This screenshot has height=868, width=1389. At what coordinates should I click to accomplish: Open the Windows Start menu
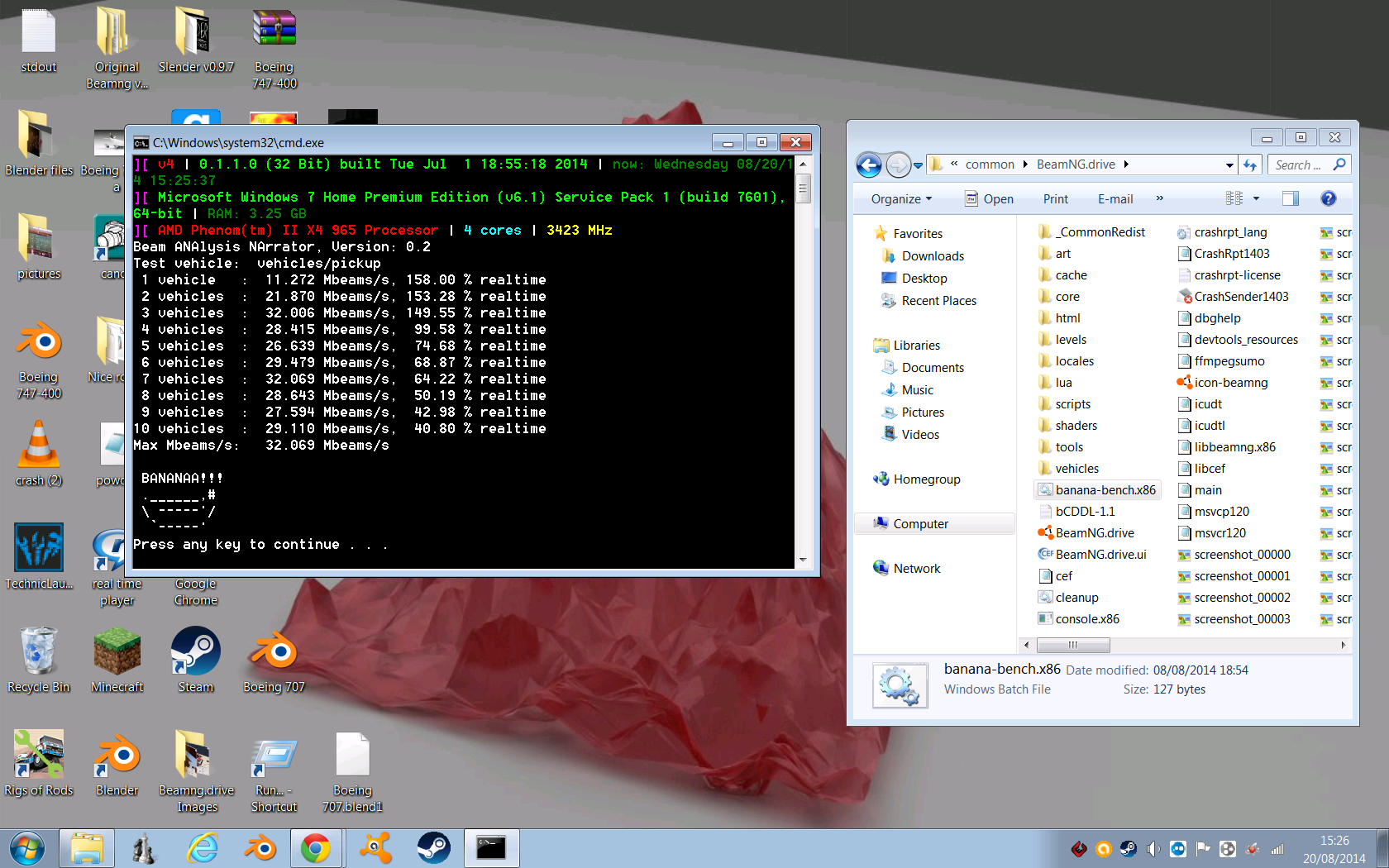click(27, 848)
